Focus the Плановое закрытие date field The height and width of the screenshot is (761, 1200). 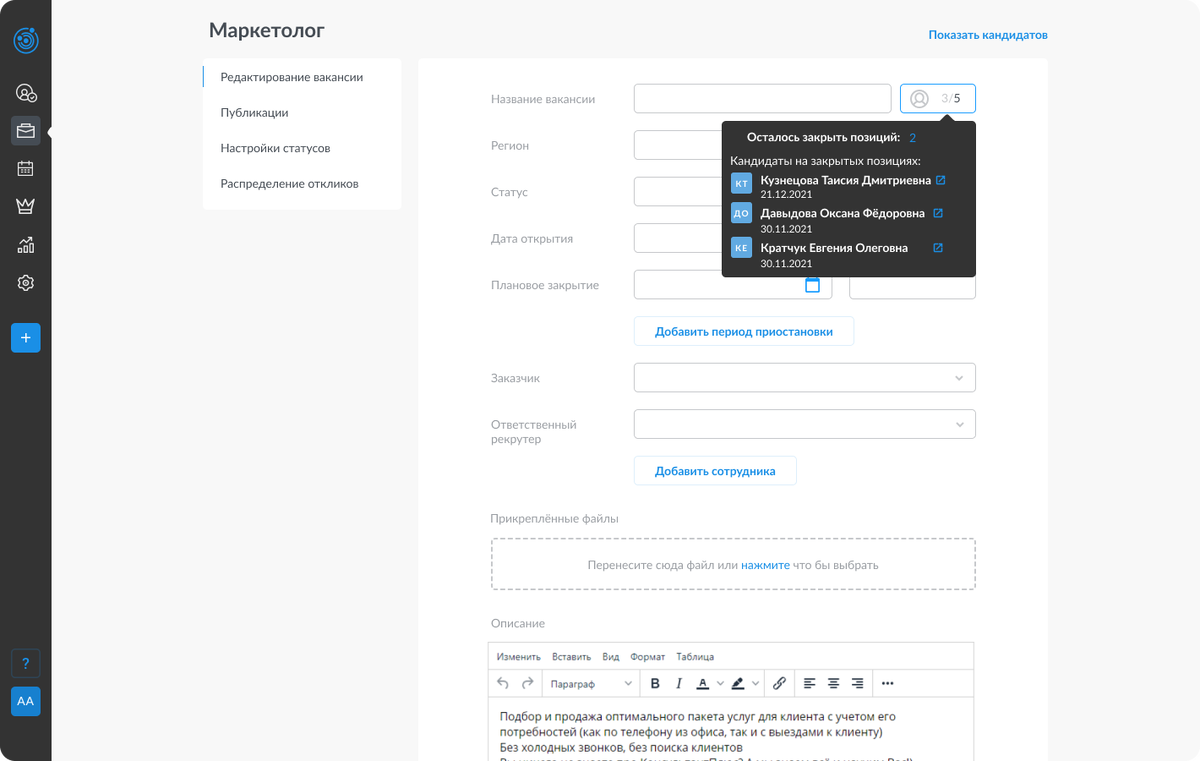pos(733,285)
